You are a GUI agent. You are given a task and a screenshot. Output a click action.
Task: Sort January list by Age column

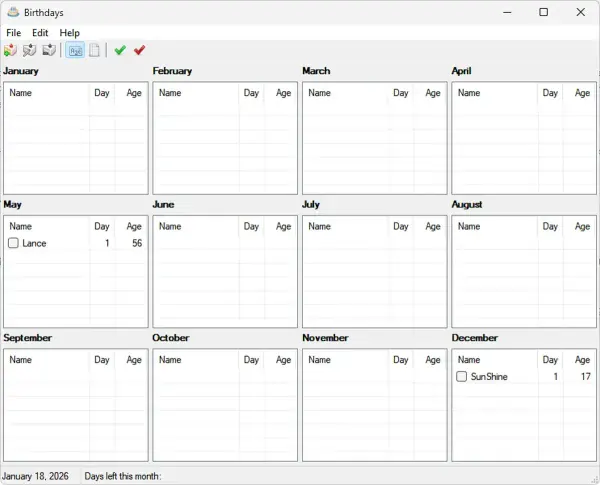coord(131,93)
